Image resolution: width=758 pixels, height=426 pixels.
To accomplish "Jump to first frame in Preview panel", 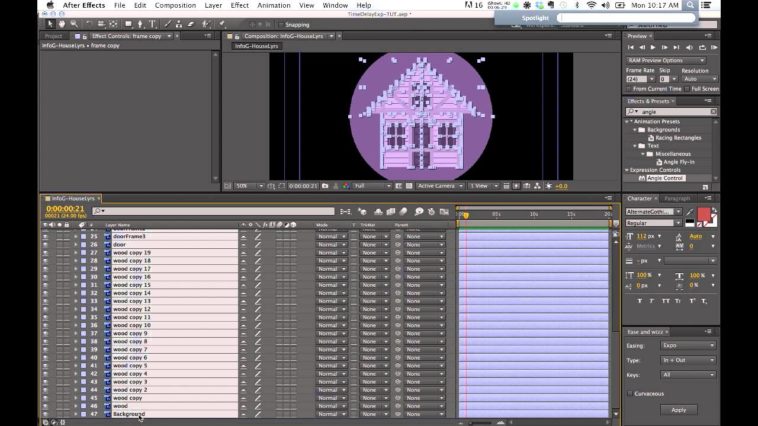I will 631,47.
